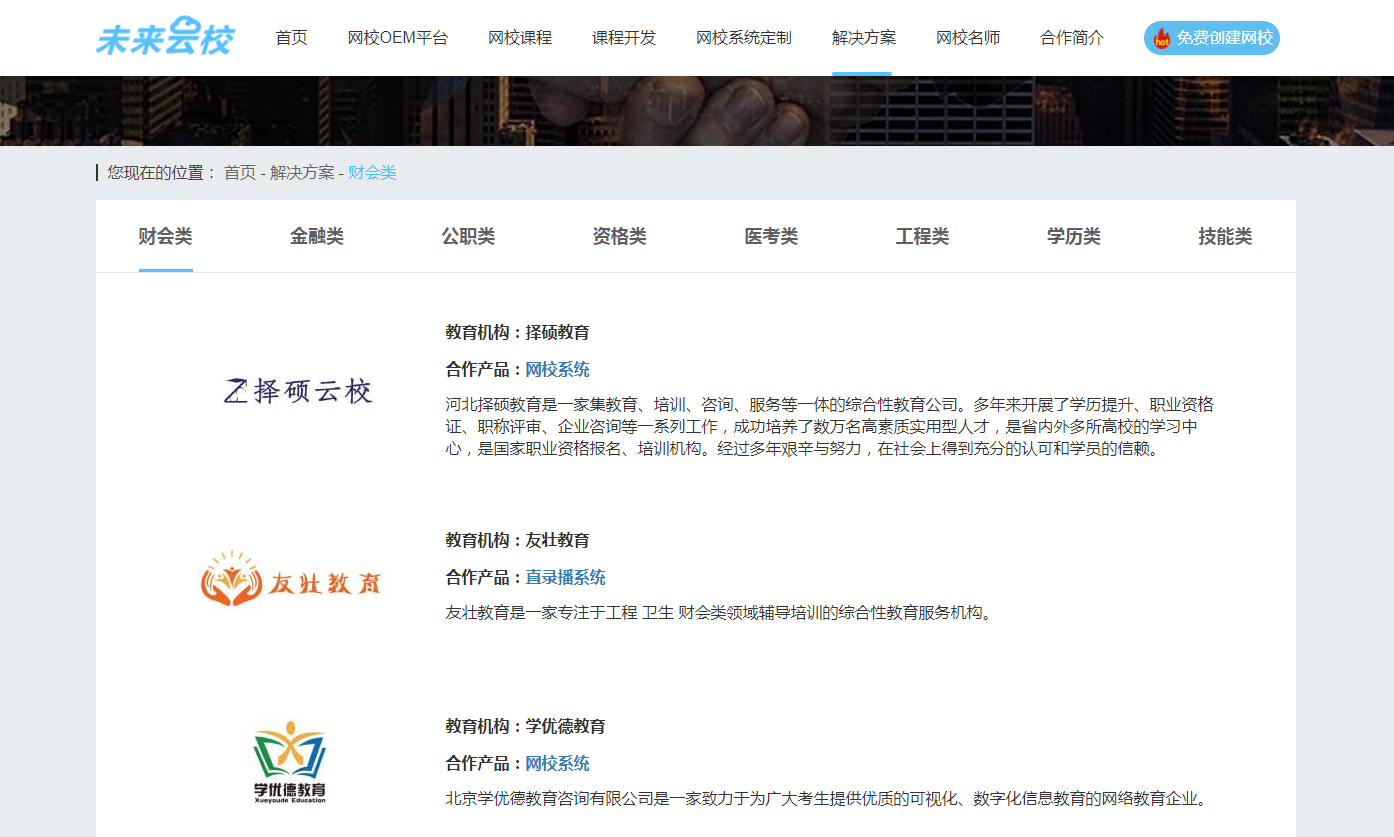1394x837 pixels.
Task: Open 网校系统 link under 学优德教育
Action: (558, 764)
